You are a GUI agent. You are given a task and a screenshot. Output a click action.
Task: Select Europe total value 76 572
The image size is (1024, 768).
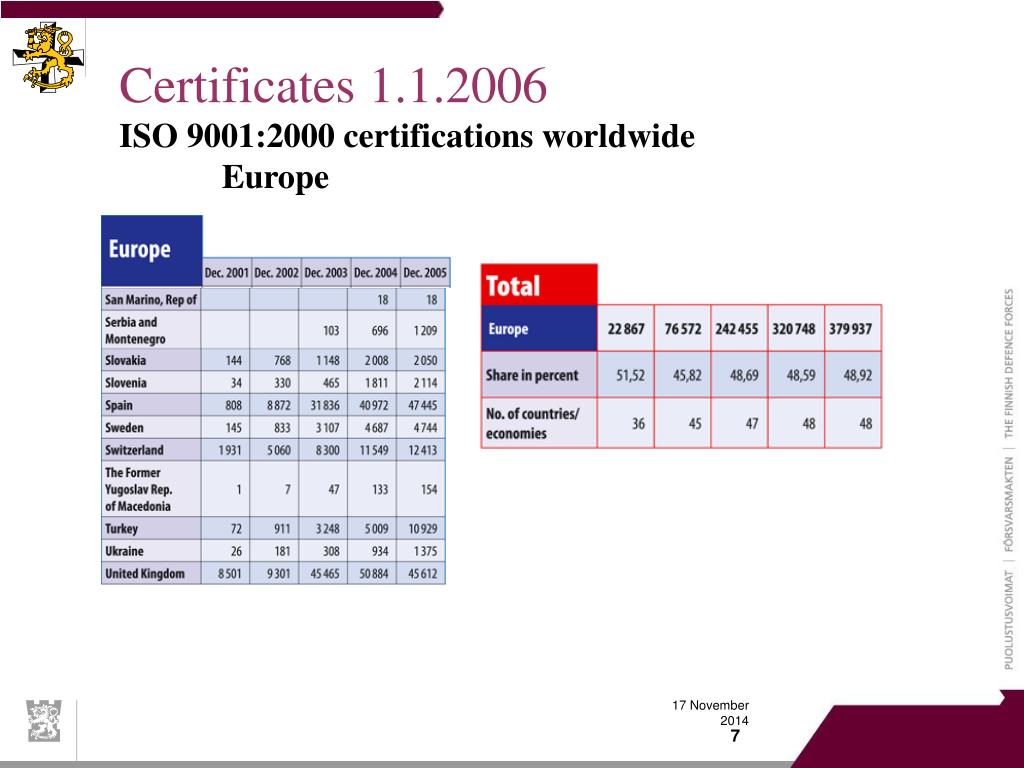(682, 328)
